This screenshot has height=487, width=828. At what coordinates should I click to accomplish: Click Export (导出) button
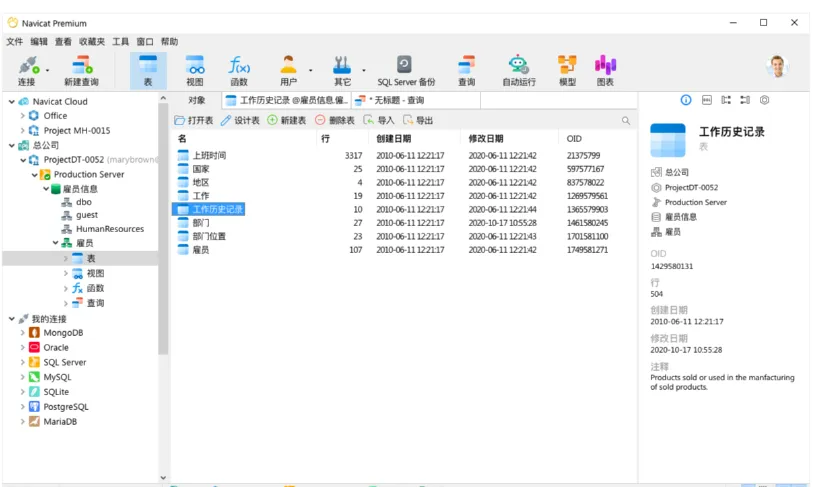(x=418, y=120)
